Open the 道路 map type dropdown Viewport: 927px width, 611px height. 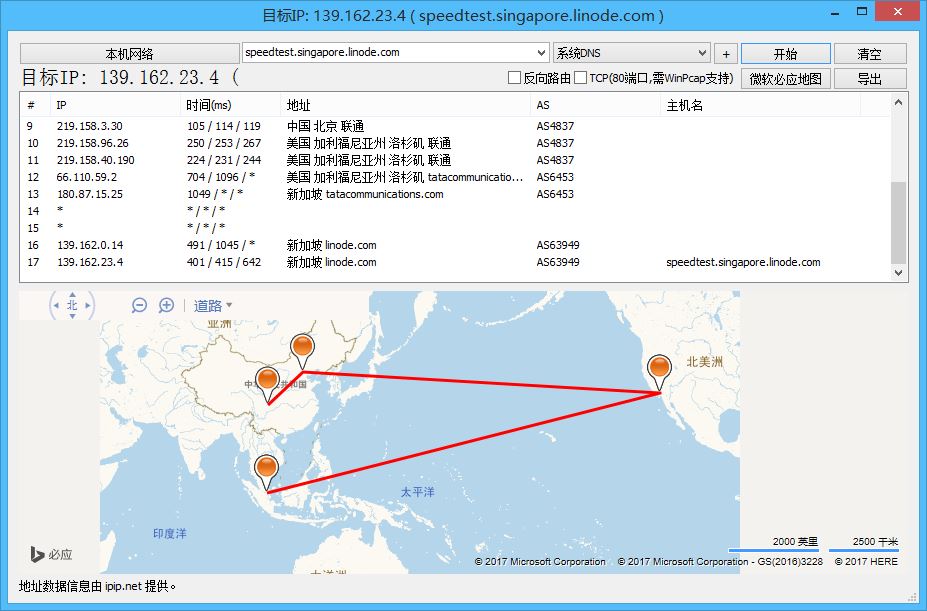pos(213,306)
